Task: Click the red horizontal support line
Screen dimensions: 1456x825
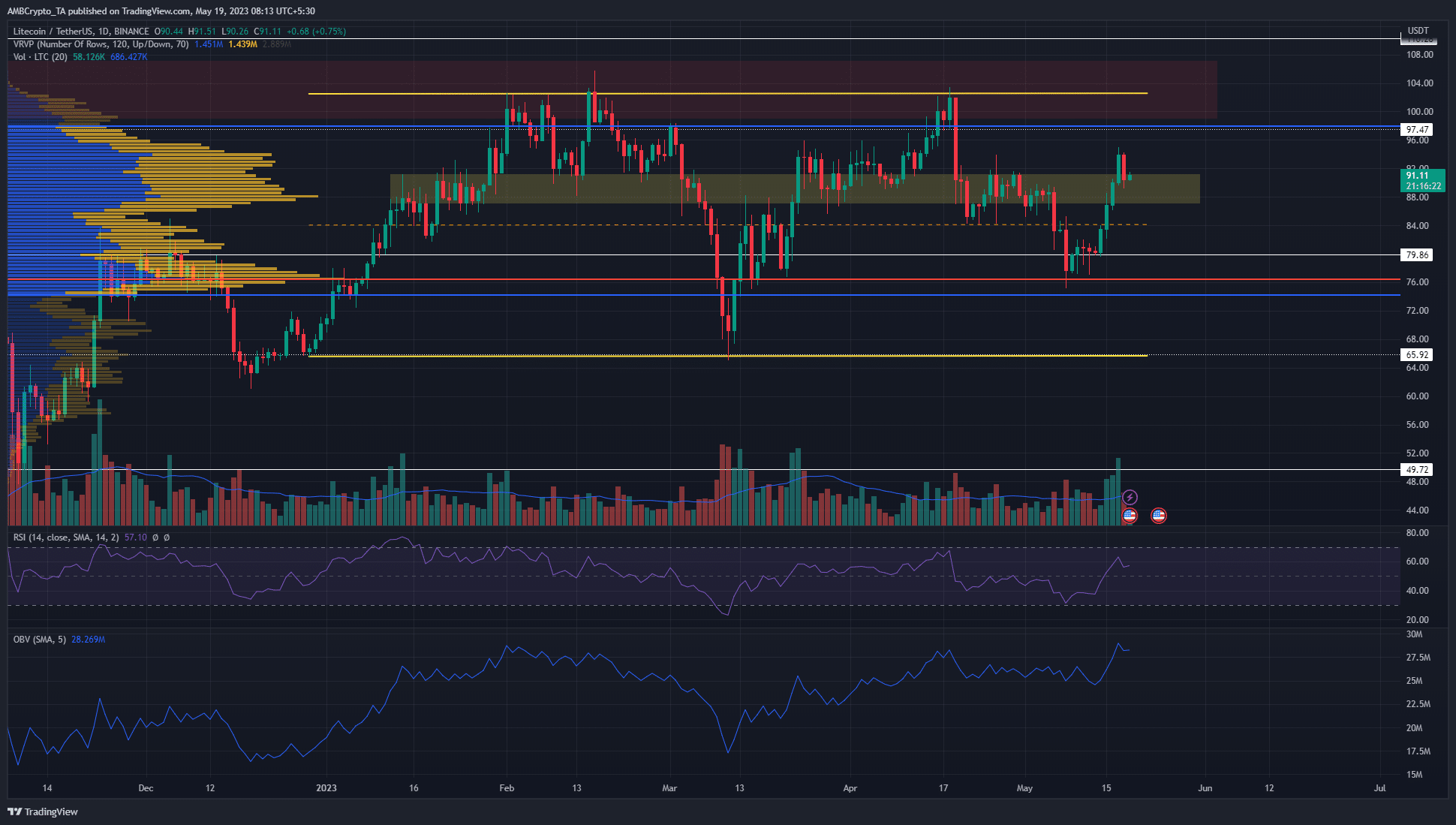Action: 704,279
